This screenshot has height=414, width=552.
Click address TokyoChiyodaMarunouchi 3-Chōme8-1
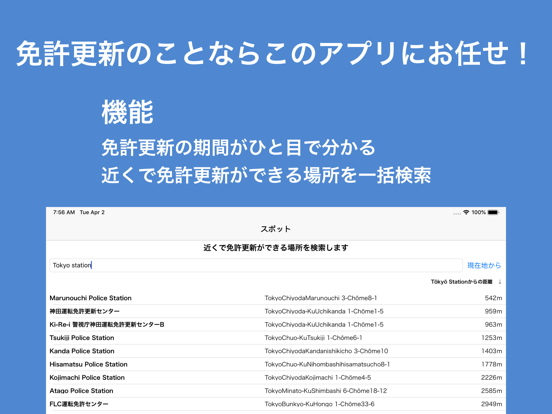pos(321,298)
